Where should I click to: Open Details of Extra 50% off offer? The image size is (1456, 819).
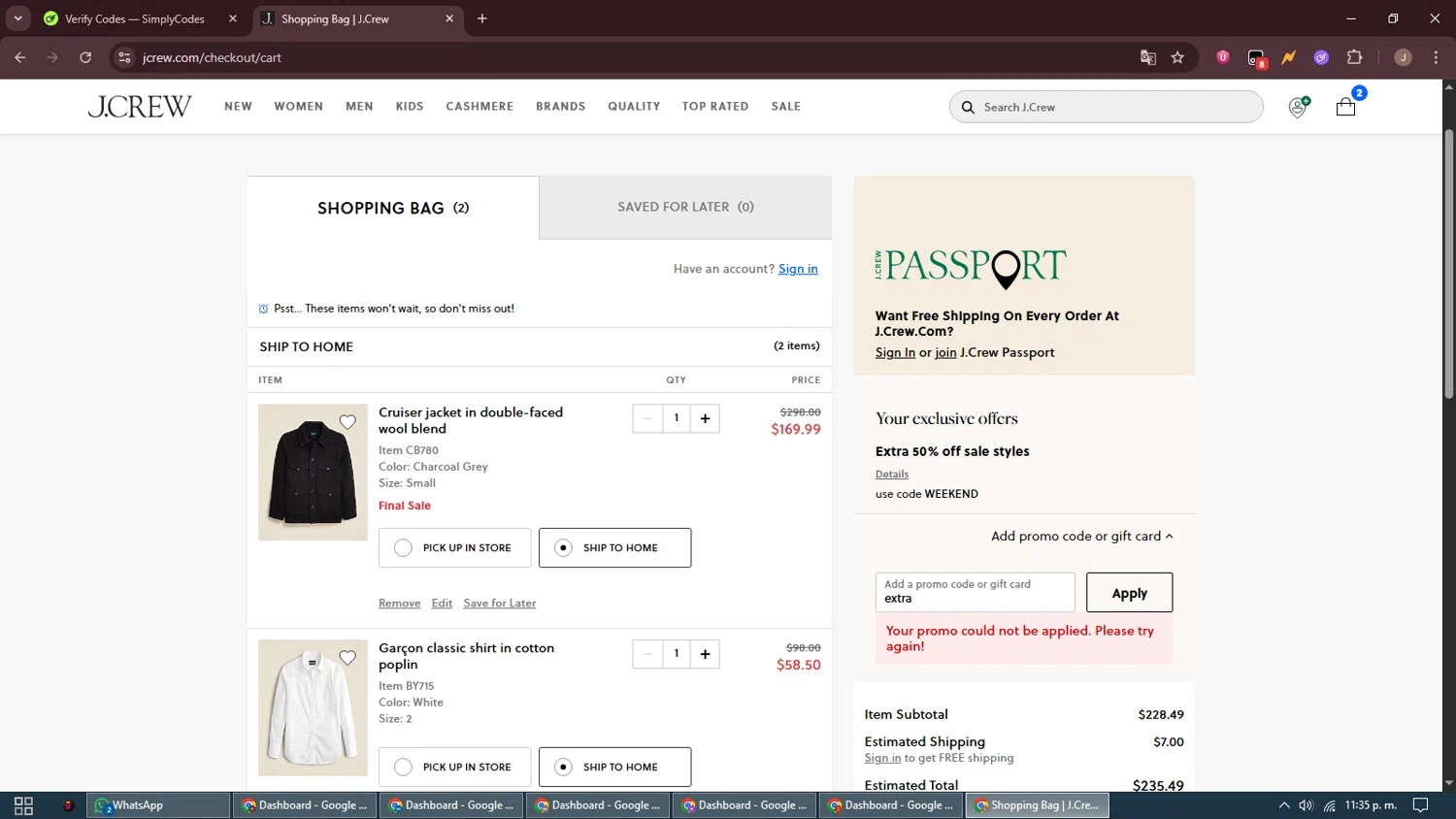(892, 475)
